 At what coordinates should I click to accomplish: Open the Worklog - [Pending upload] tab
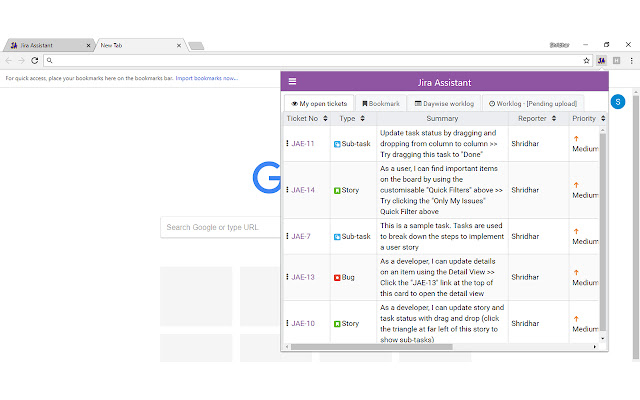533,104
